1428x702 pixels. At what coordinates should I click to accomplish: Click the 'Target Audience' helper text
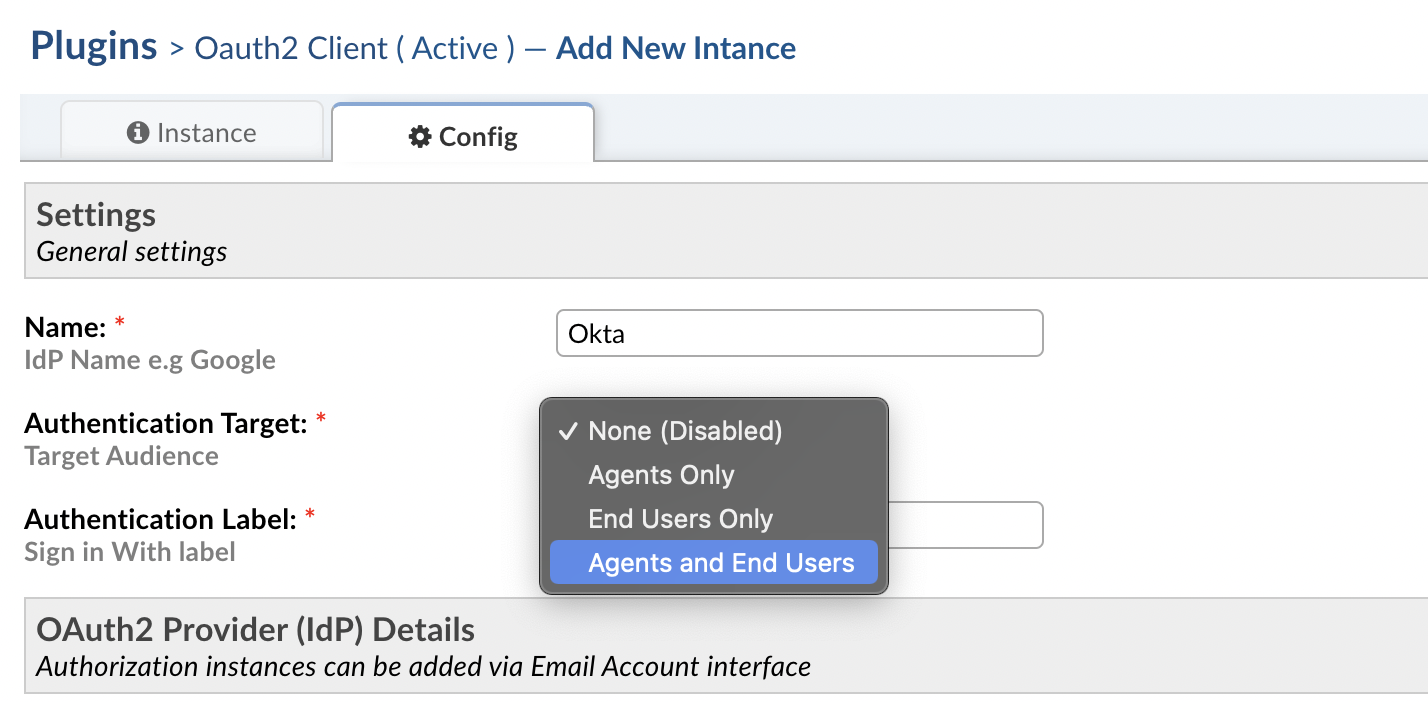(x=121, y=456)
